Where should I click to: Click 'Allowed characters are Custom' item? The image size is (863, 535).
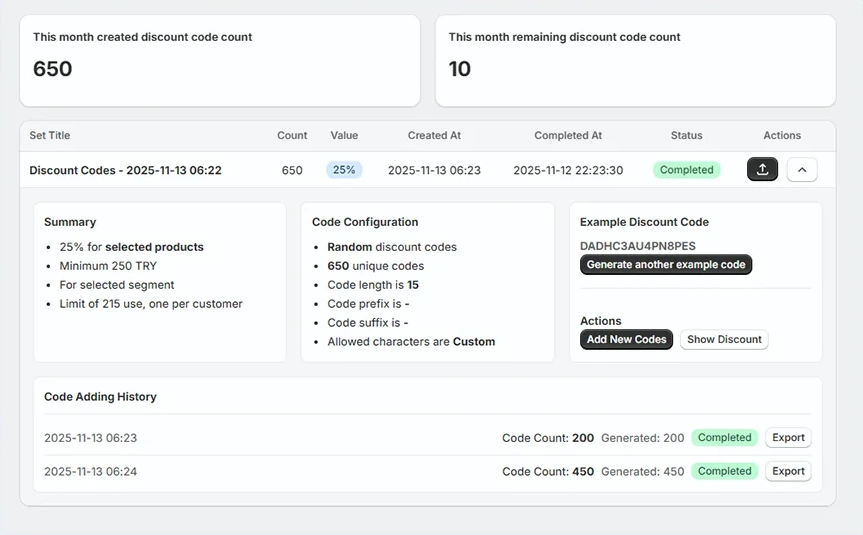point(411,342)
